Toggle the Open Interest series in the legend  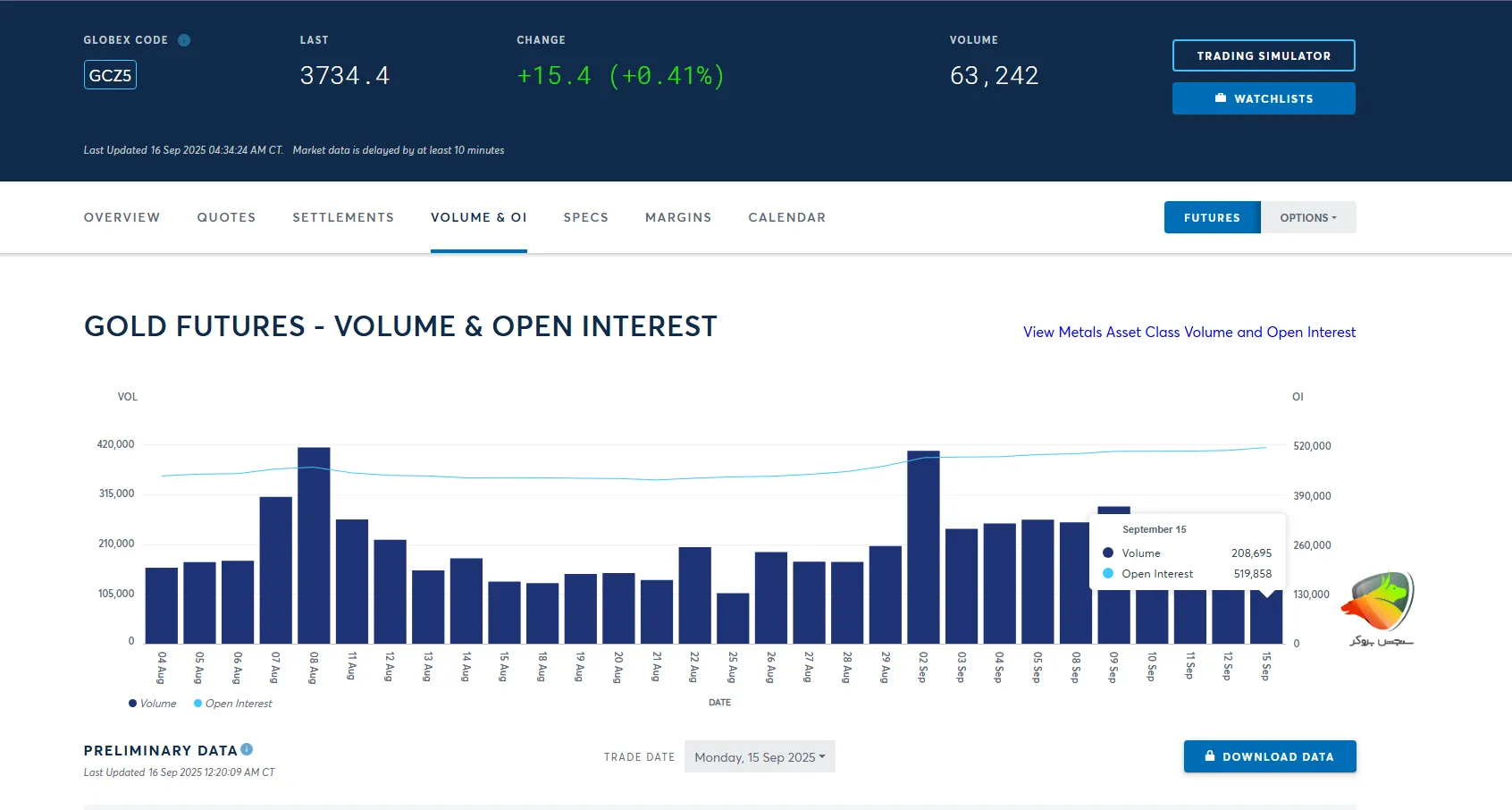pos(232,704)
